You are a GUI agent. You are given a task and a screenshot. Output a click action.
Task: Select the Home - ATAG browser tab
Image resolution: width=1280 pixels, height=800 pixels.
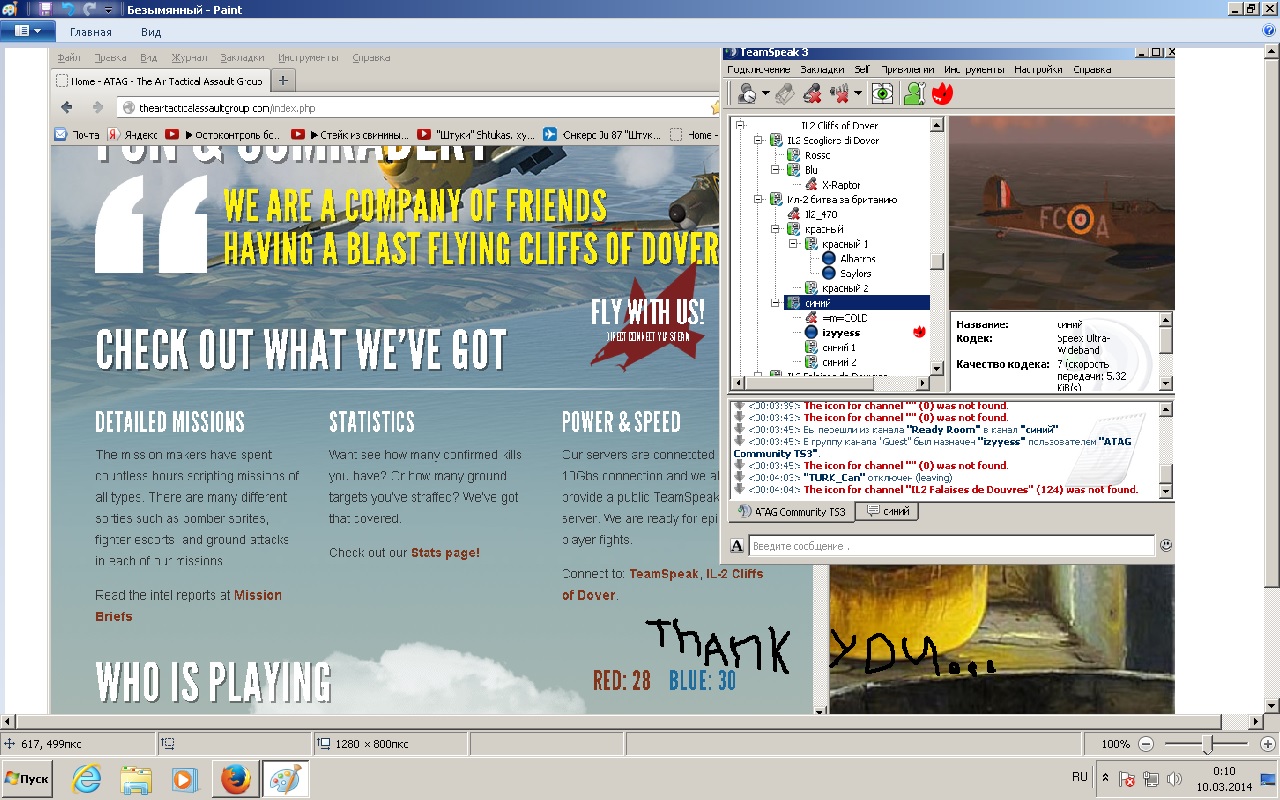point(160,81)
